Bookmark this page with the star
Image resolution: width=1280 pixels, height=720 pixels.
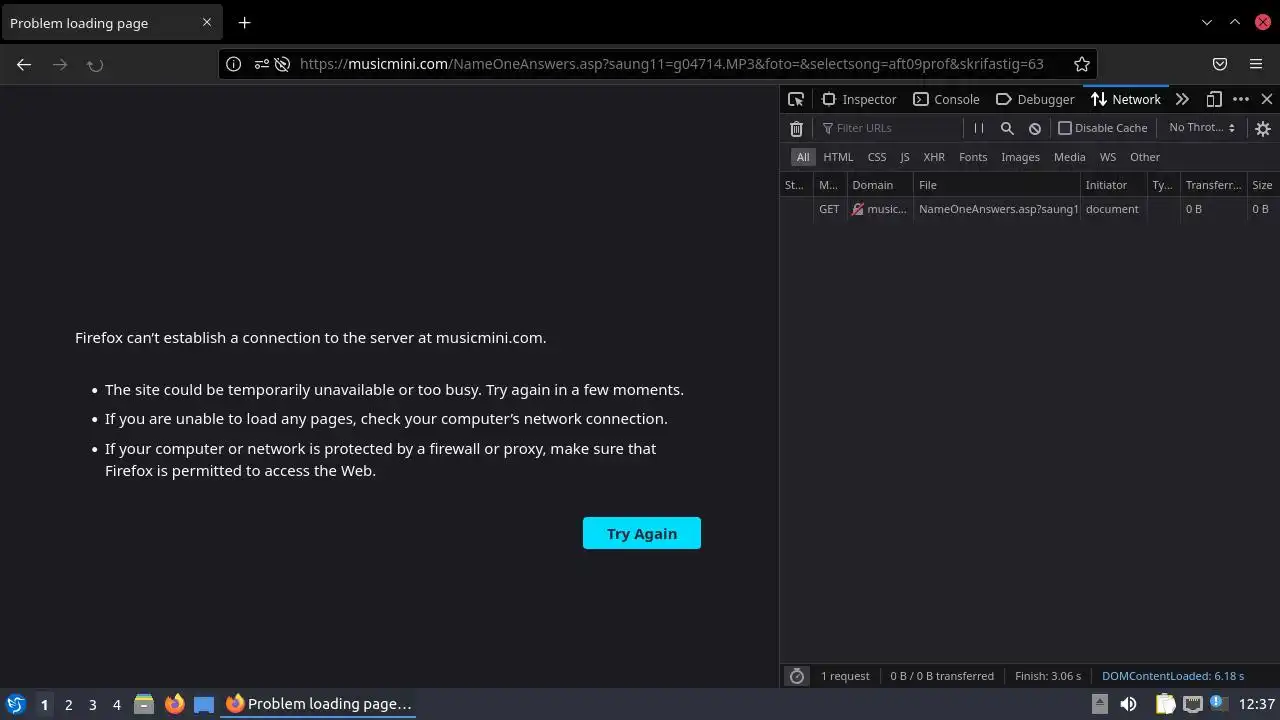1081,64
